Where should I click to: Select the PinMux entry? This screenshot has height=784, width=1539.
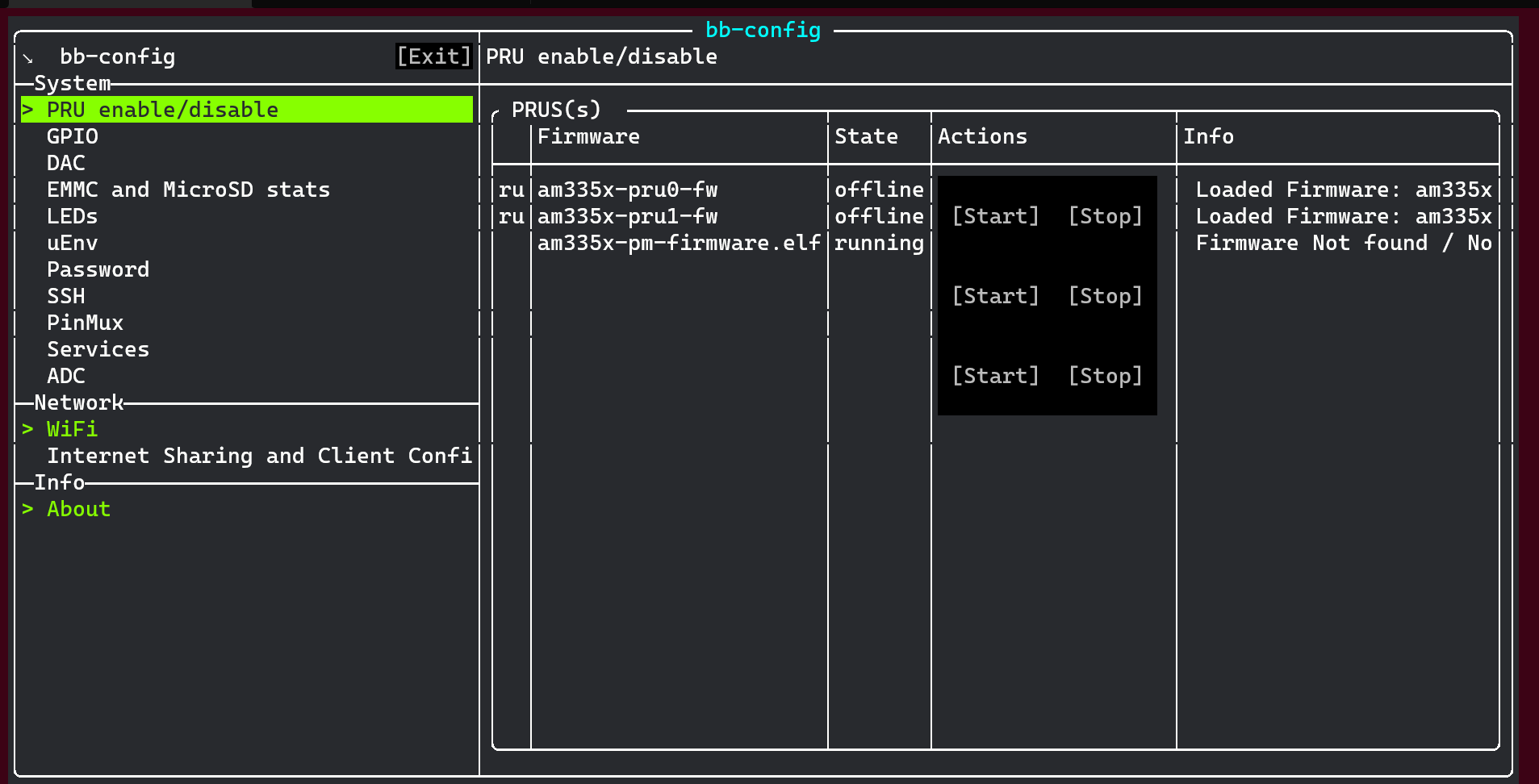click(x=85, y=323)
